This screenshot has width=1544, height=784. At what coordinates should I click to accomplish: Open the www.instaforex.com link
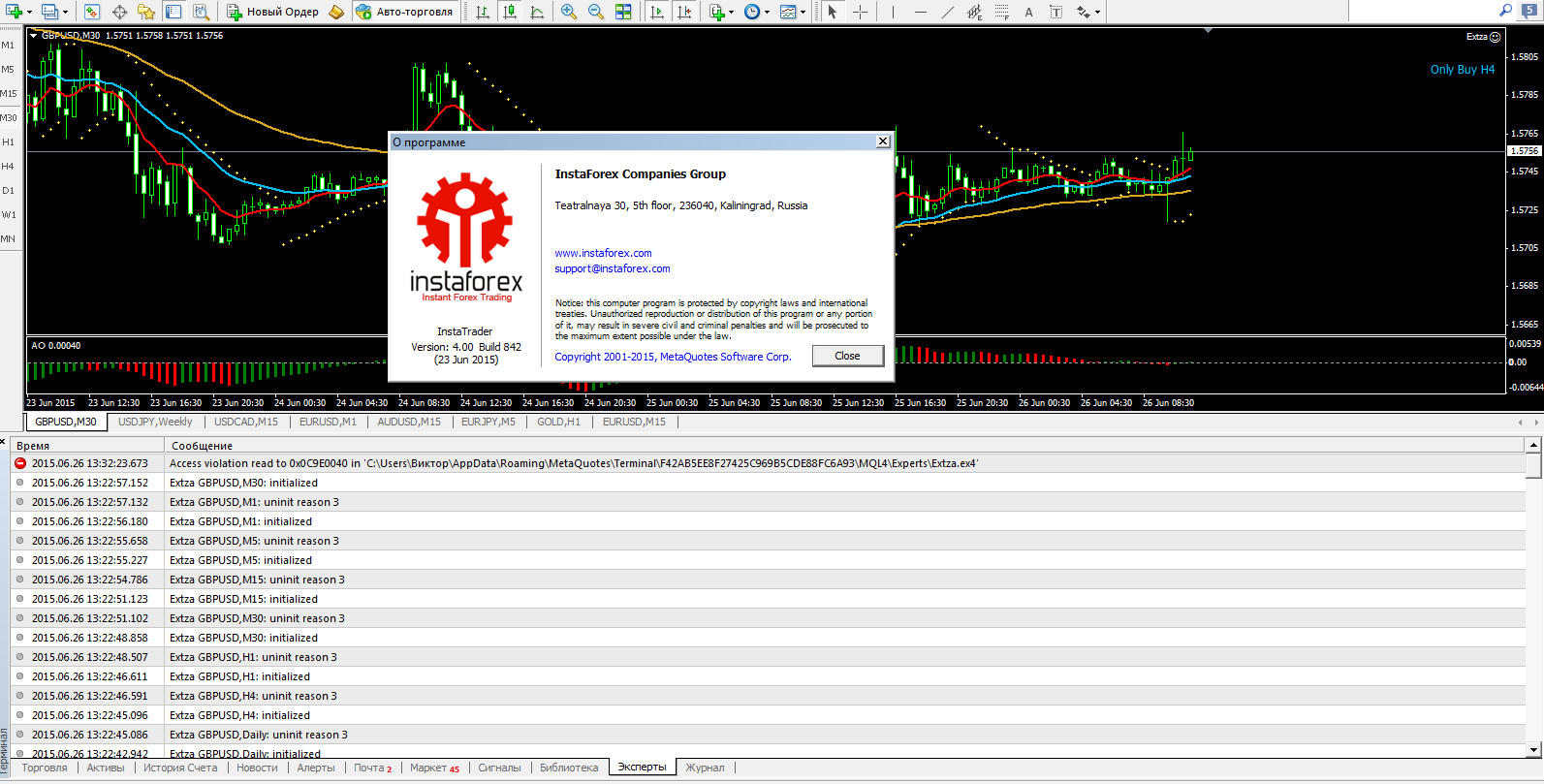[603, 253]
